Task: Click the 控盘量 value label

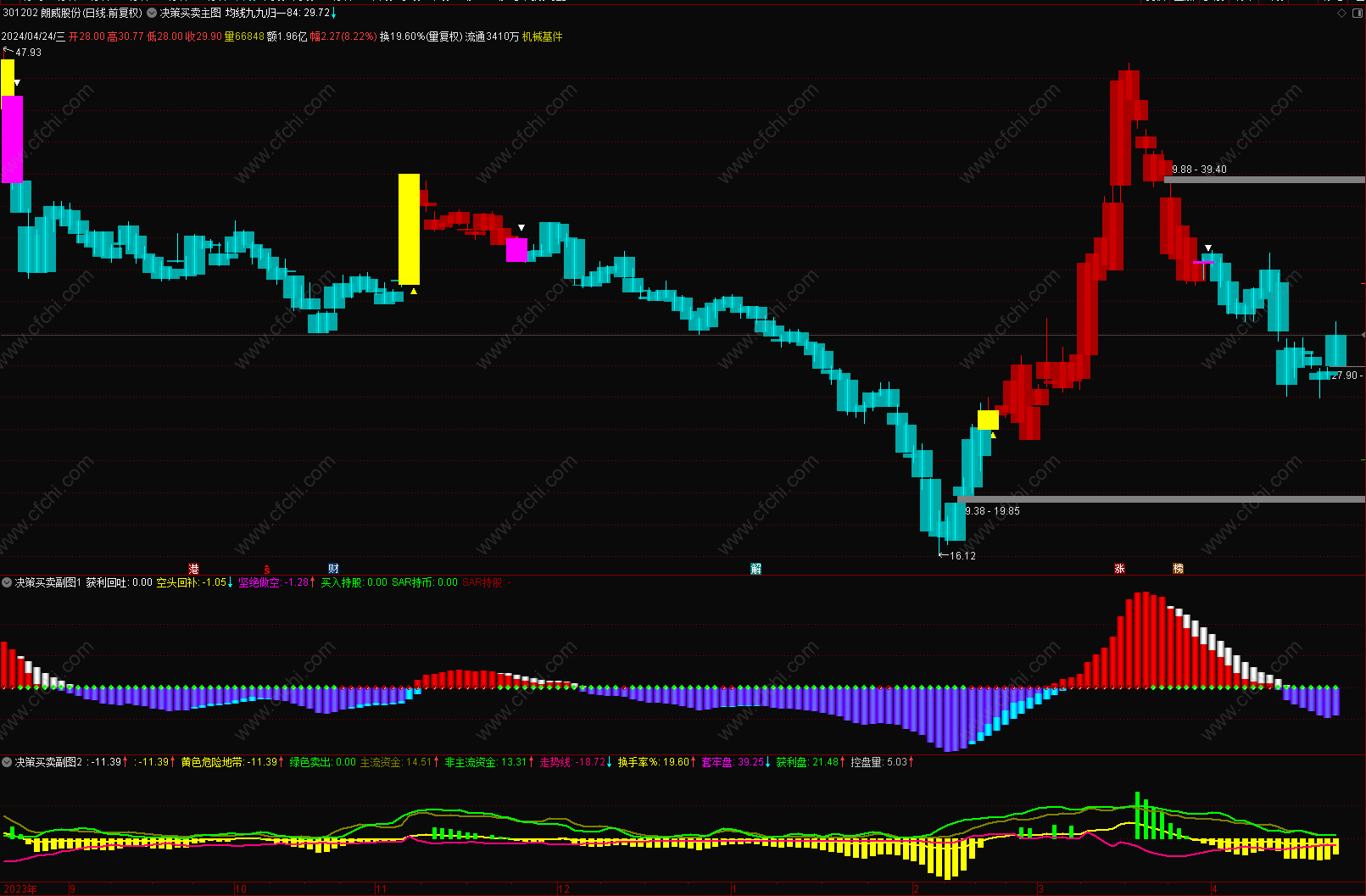Action: point(884,762)
